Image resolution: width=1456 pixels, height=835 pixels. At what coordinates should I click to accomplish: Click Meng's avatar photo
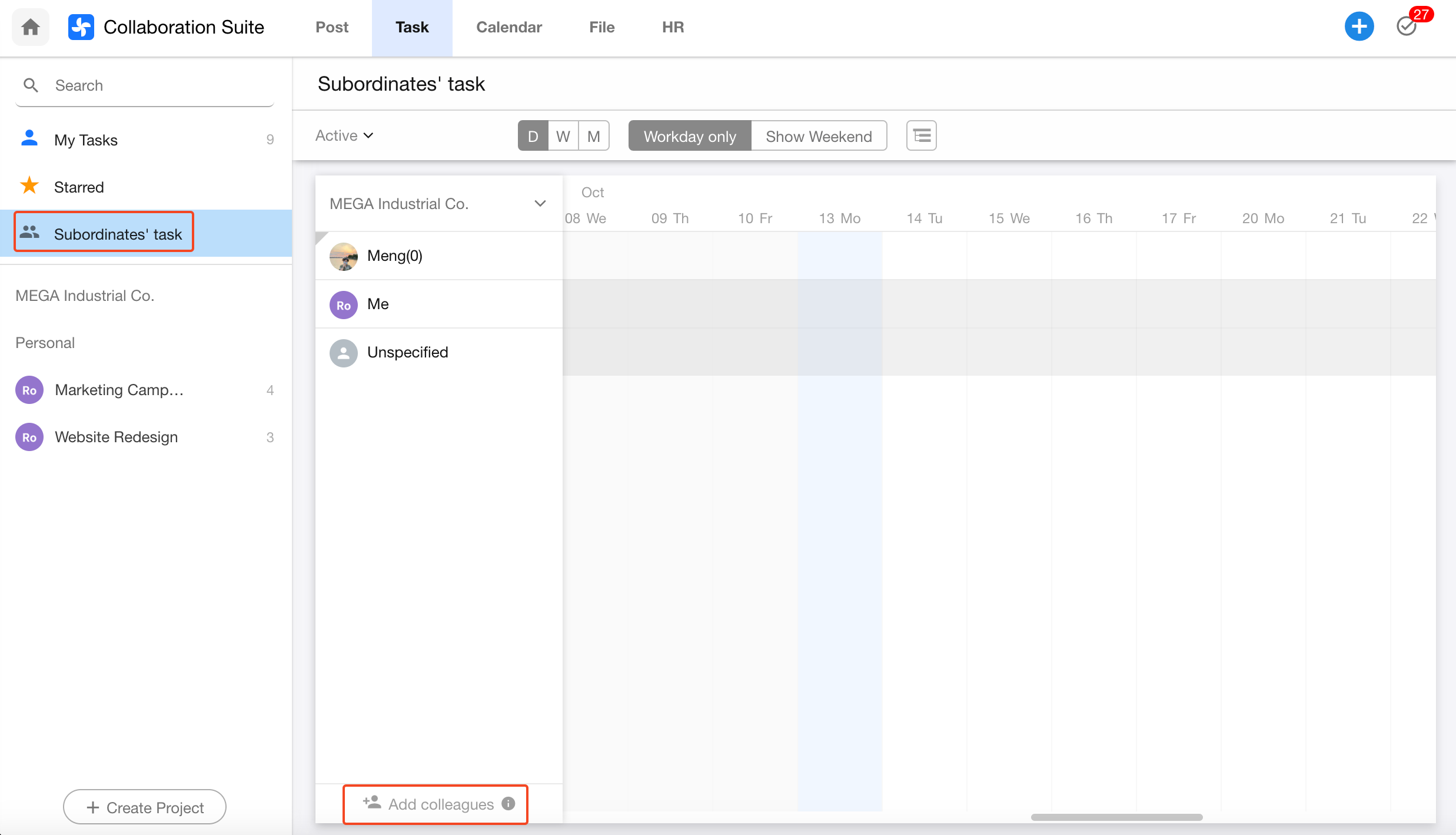point(344,256)
